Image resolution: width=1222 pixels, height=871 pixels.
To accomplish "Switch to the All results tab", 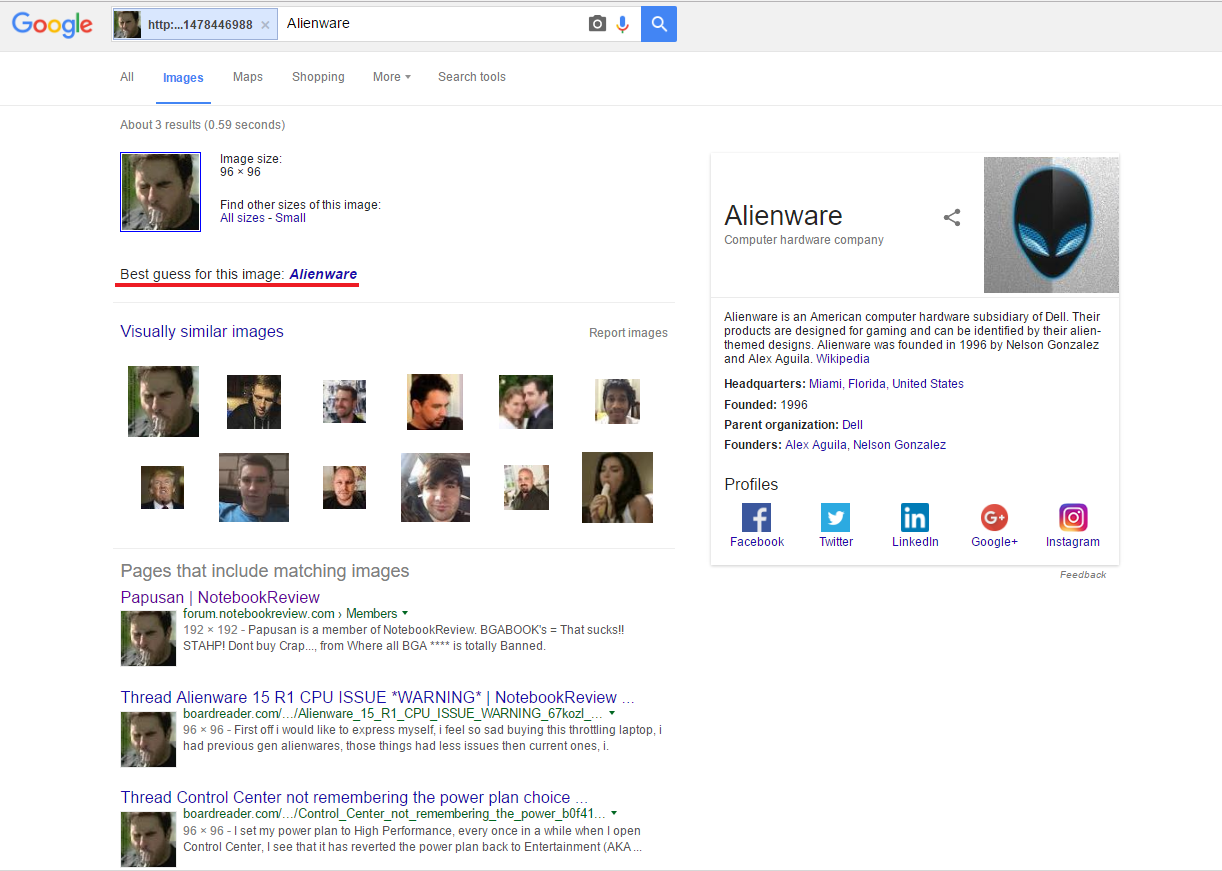I will tap(127, 77).
